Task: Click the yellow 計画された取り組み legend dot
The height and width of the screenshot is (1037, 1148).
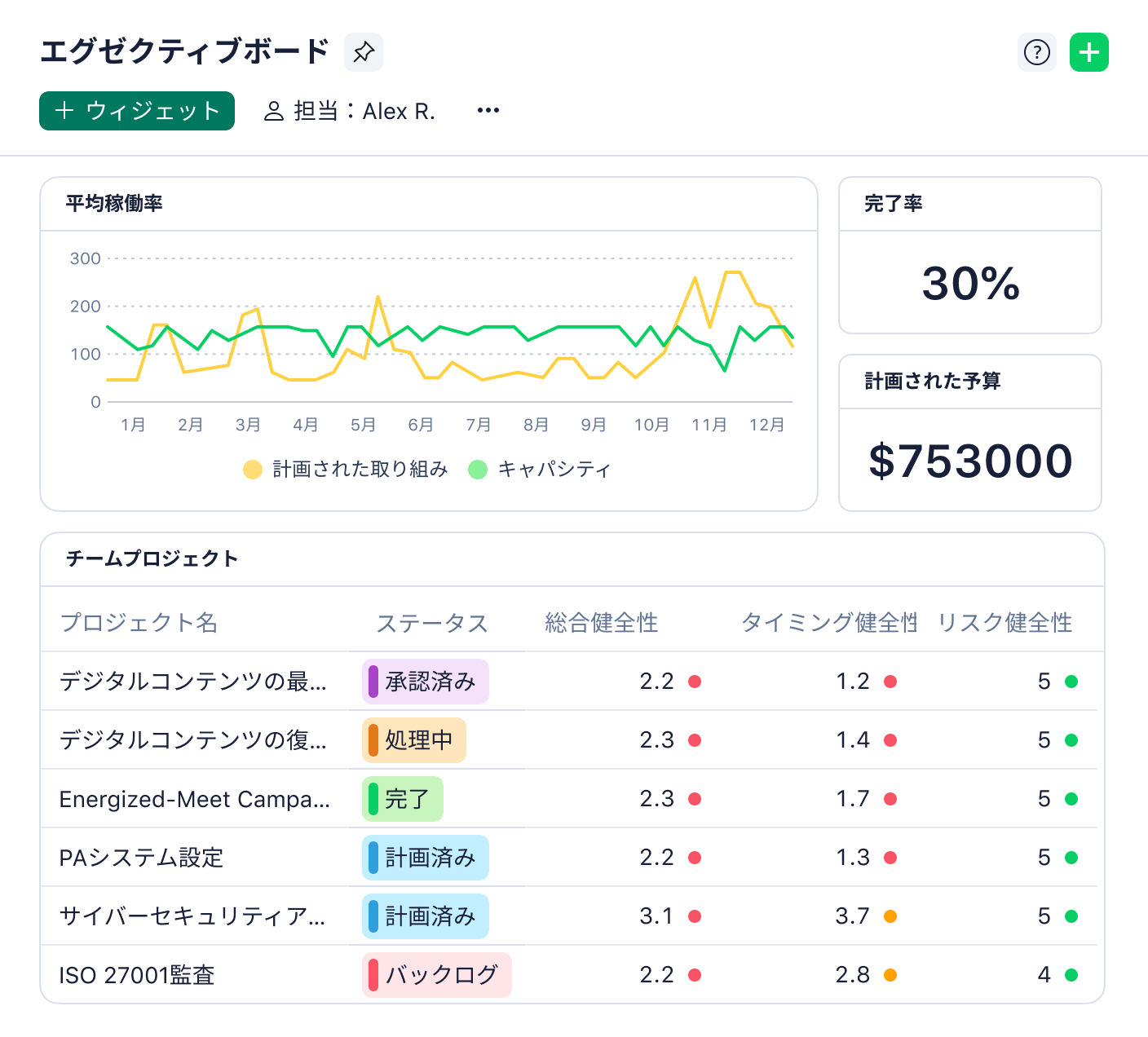Action: 253,470
